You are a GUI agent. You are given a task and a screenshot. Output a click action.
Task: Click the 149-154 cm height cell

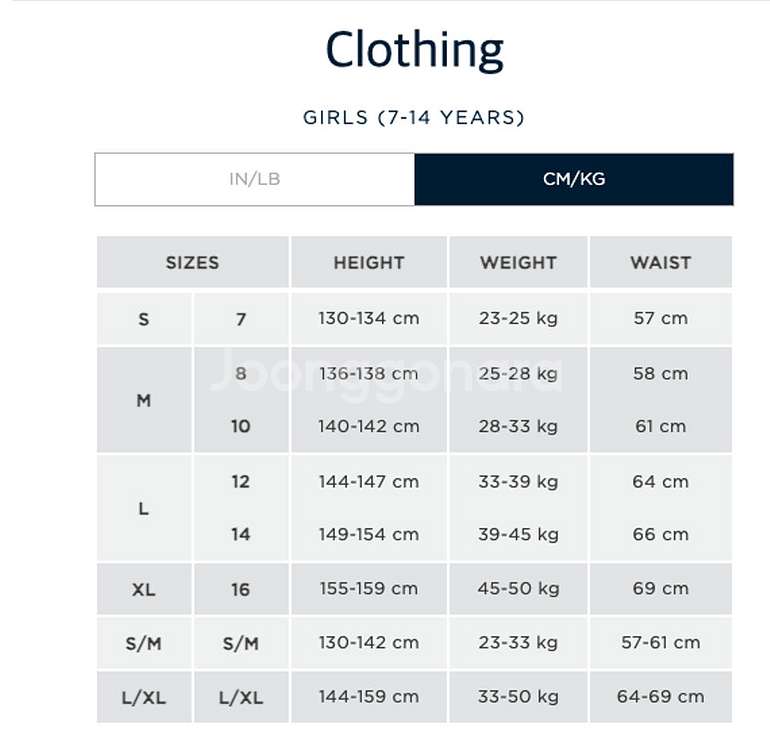pos(368,534)
